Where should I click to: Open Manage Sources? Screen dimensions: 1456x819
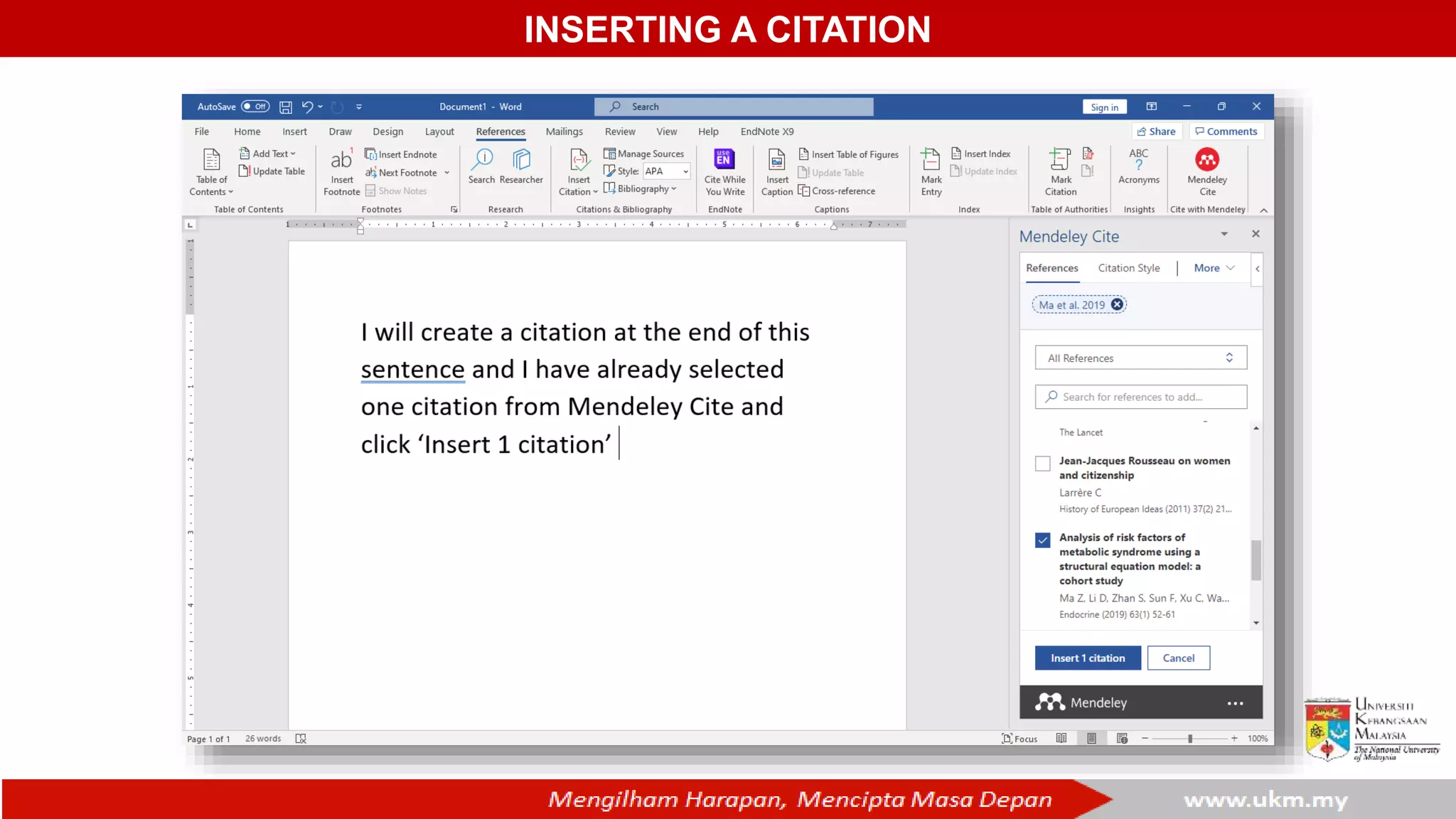[x=643, y=154]
